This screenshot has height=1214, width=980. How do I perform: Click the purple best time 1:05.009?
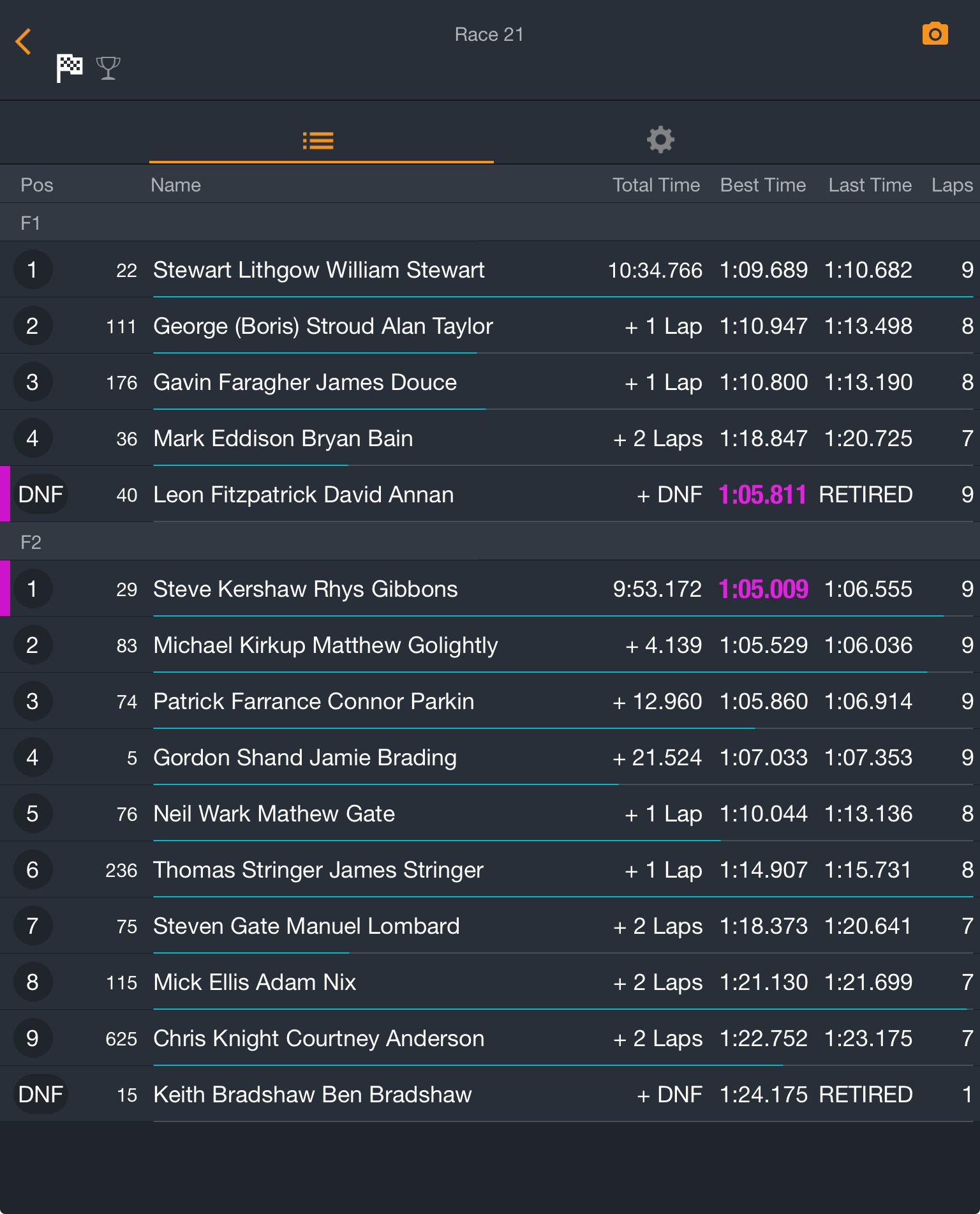763,589
